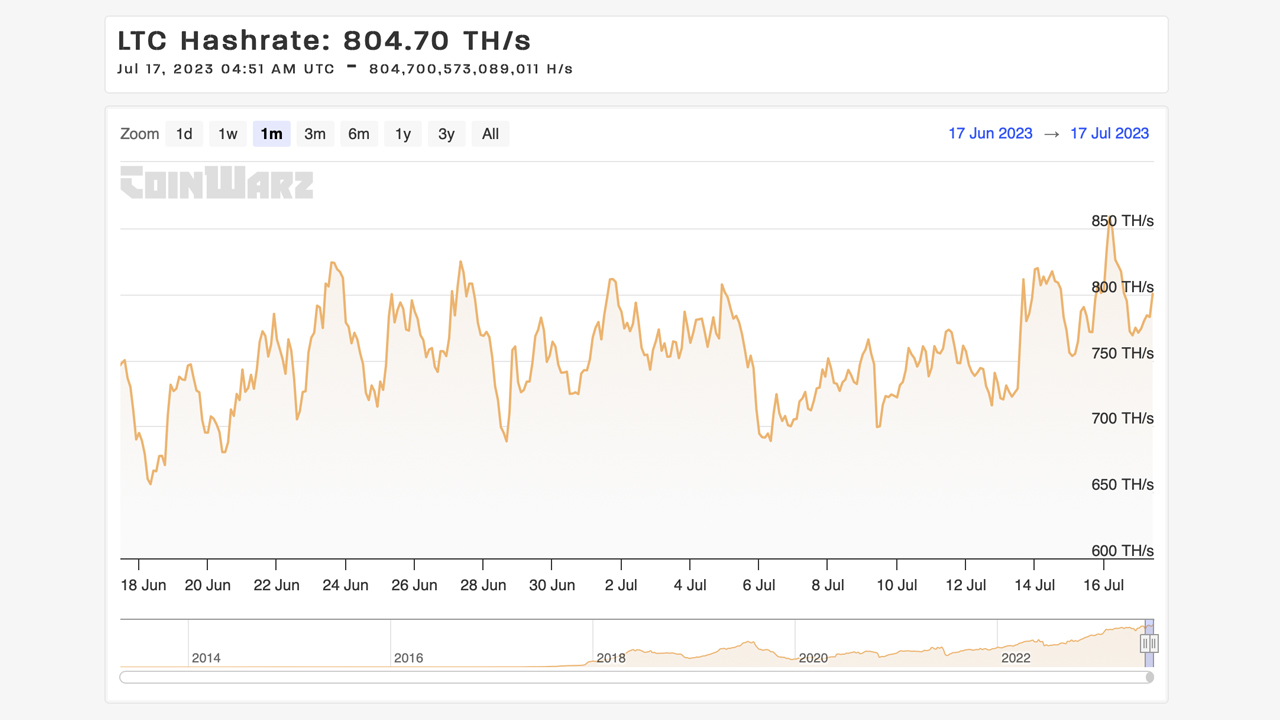This screenshot has height=720, width=1280.
Task: Select the 1d zoom range
Action: pos(184,133)
